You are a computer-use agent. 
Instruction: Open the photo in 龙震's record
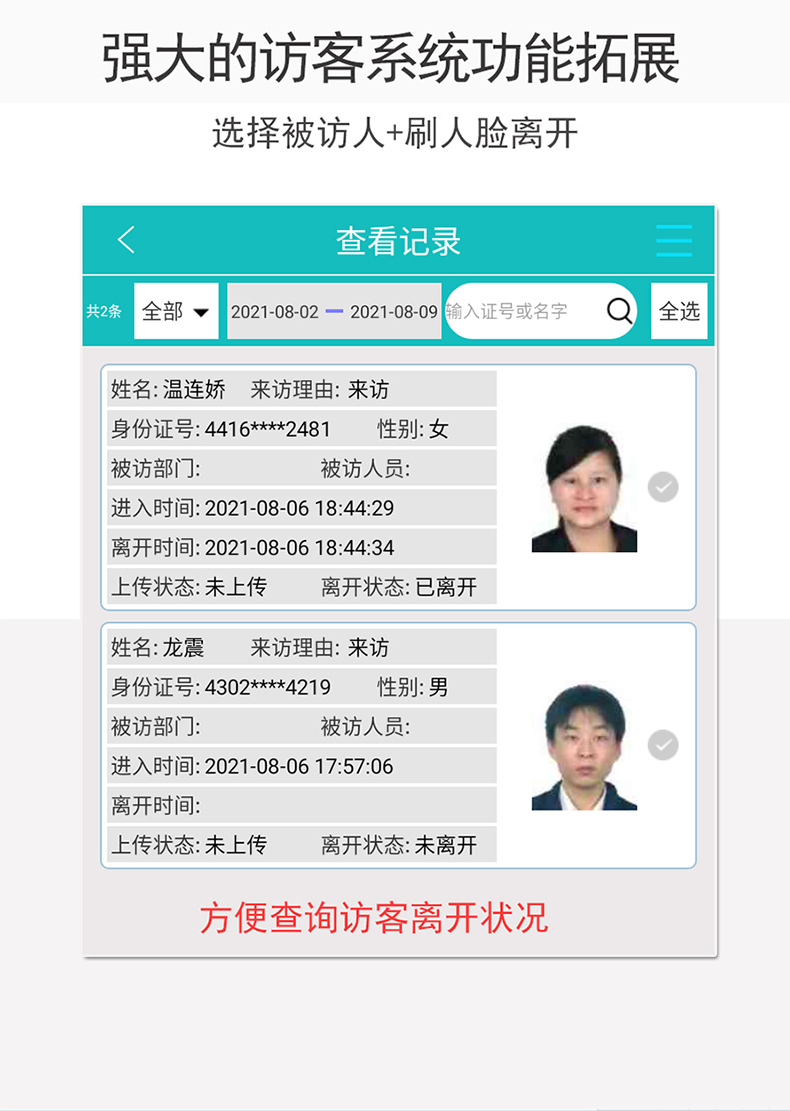[584, 747]
